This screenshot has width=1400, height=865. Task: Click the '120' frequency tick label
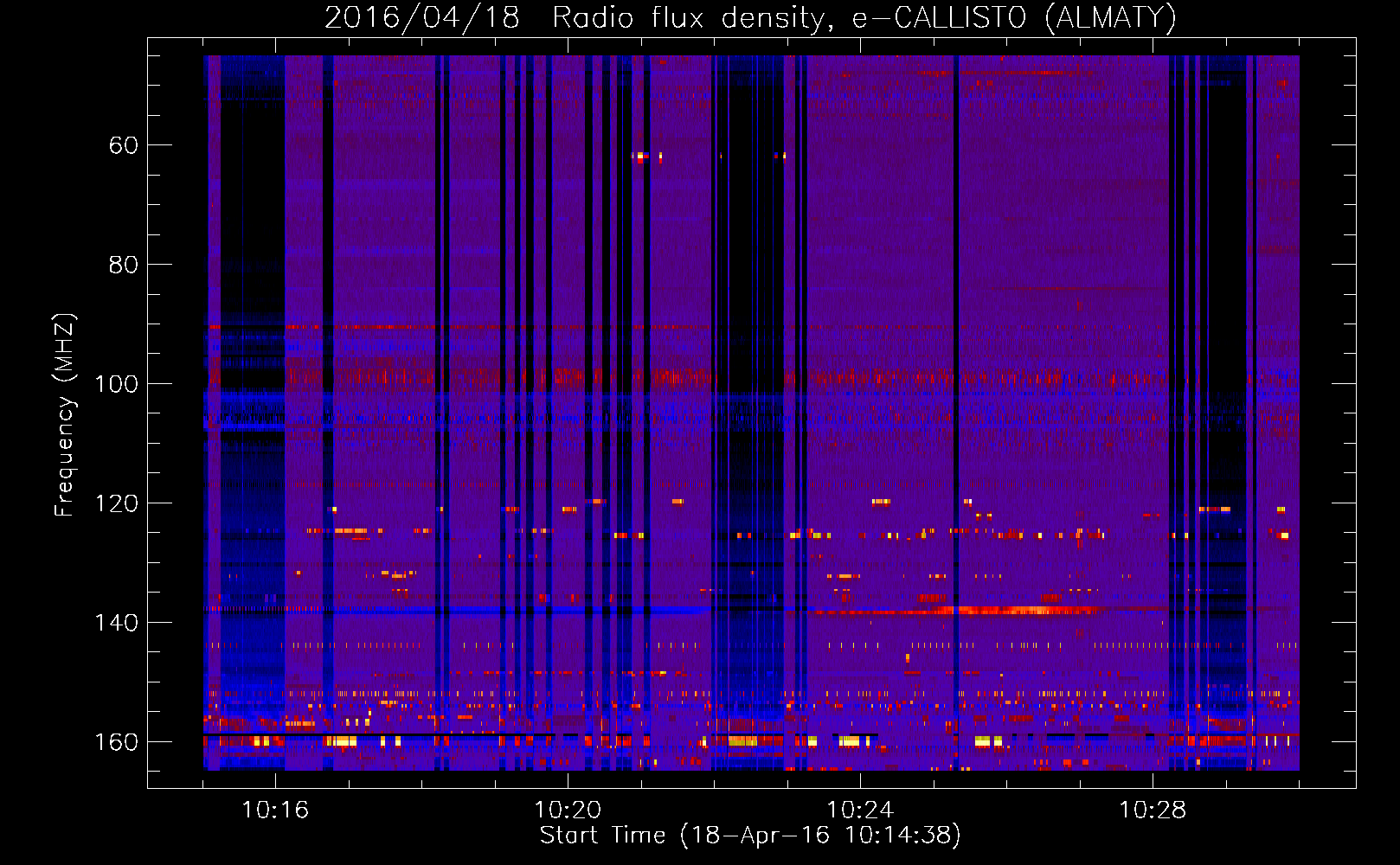(x=116, y=503)
